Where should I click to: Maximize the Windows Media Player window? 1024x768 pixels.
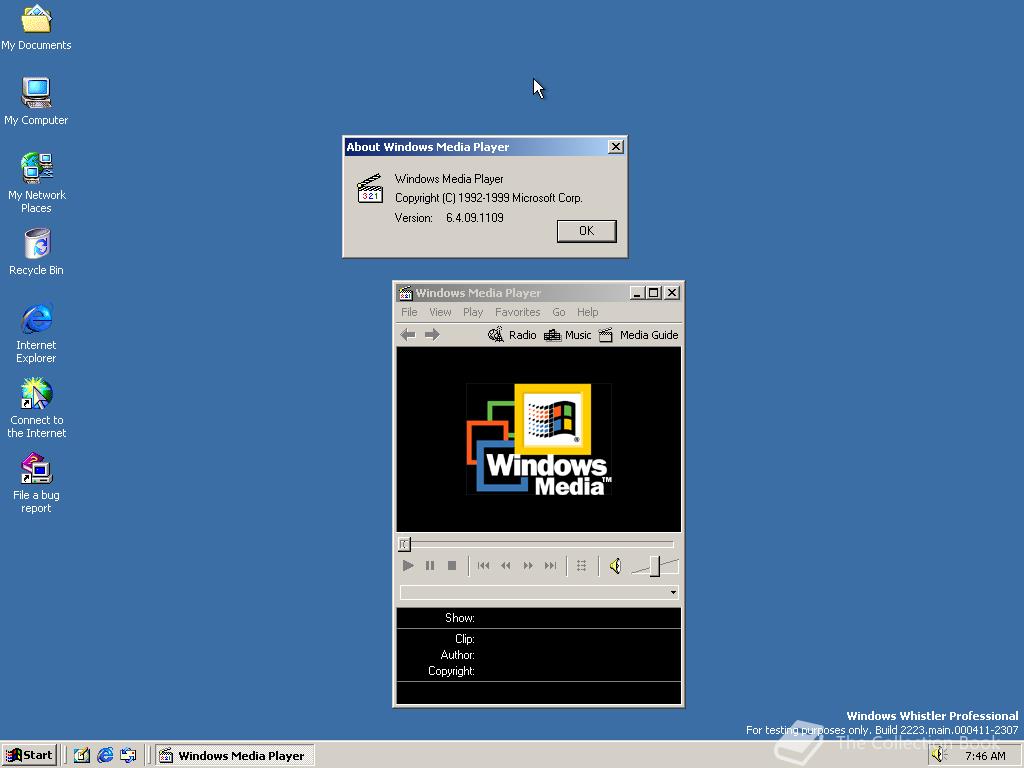click(x=653, y=293)
